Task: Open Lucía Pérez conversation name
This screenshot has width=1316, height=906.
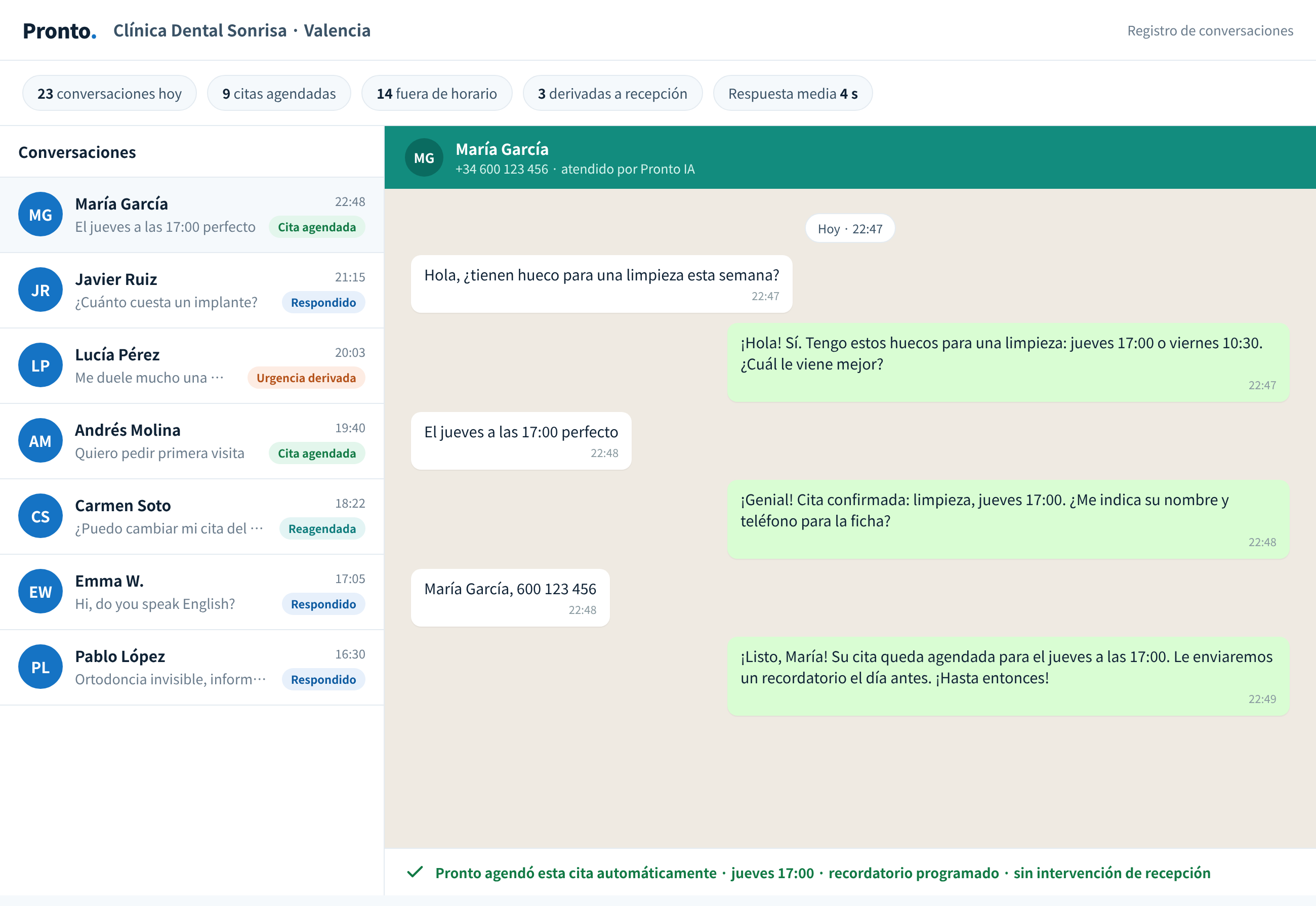Action: point(117,355)
